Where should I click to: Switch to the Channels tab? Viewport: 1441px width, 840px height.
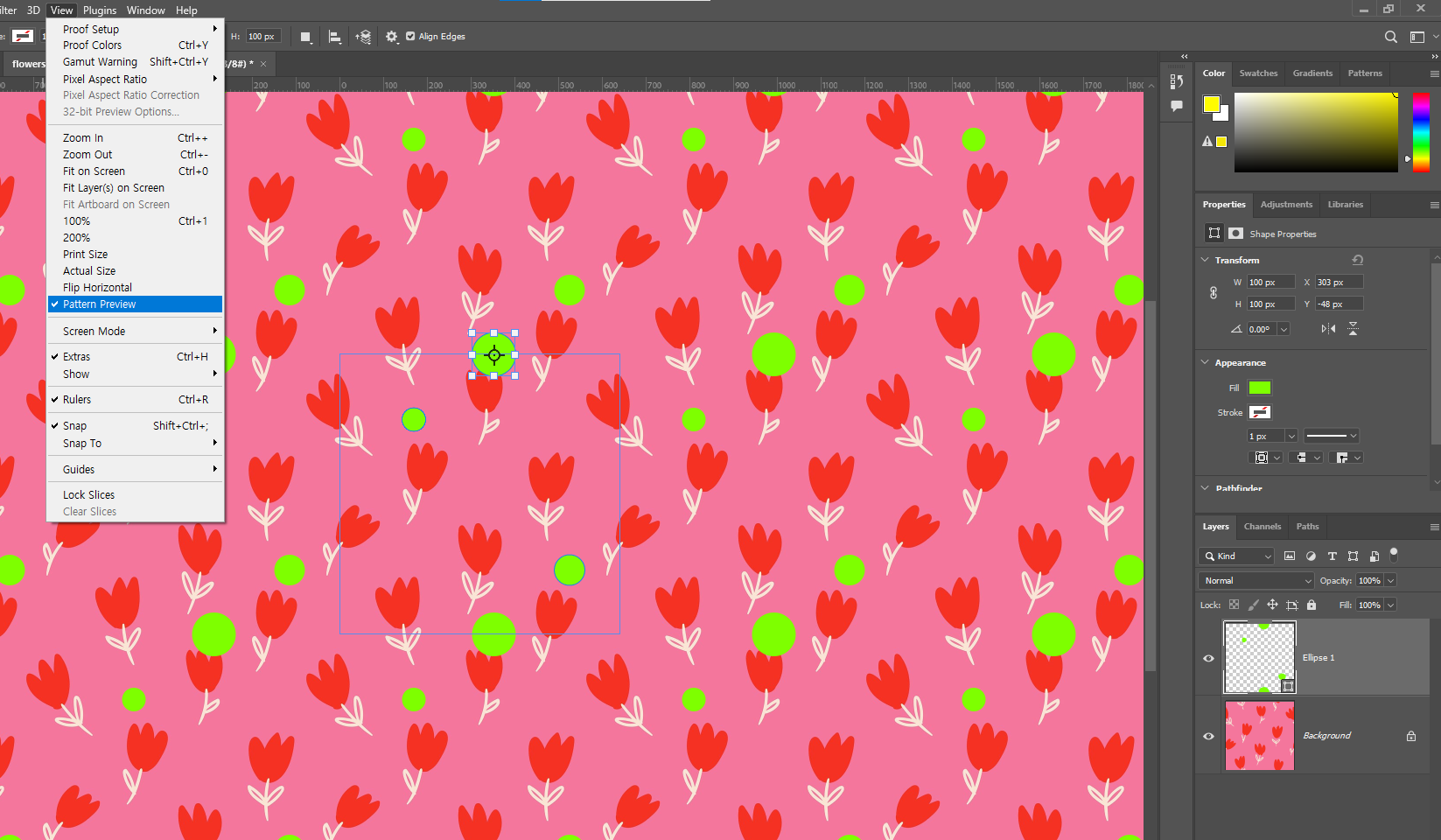(x=1262, y=527)
